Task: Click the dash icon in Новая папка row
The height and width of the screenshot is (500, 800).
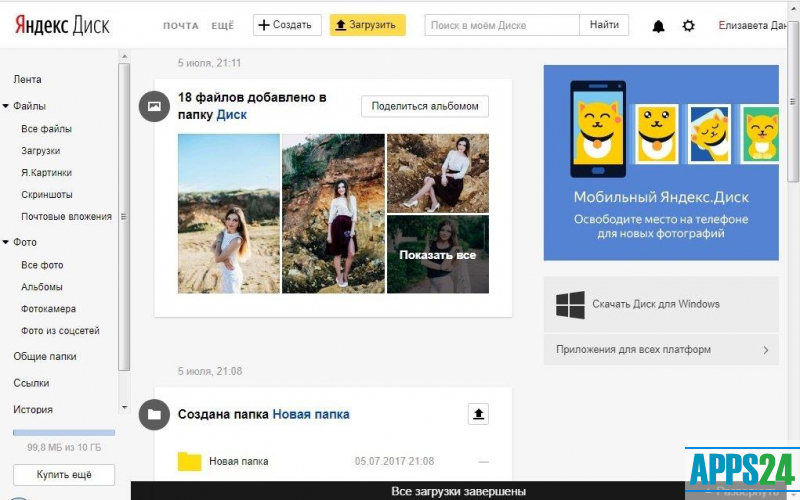Action: pyautogui.click(x=484, y=462)
